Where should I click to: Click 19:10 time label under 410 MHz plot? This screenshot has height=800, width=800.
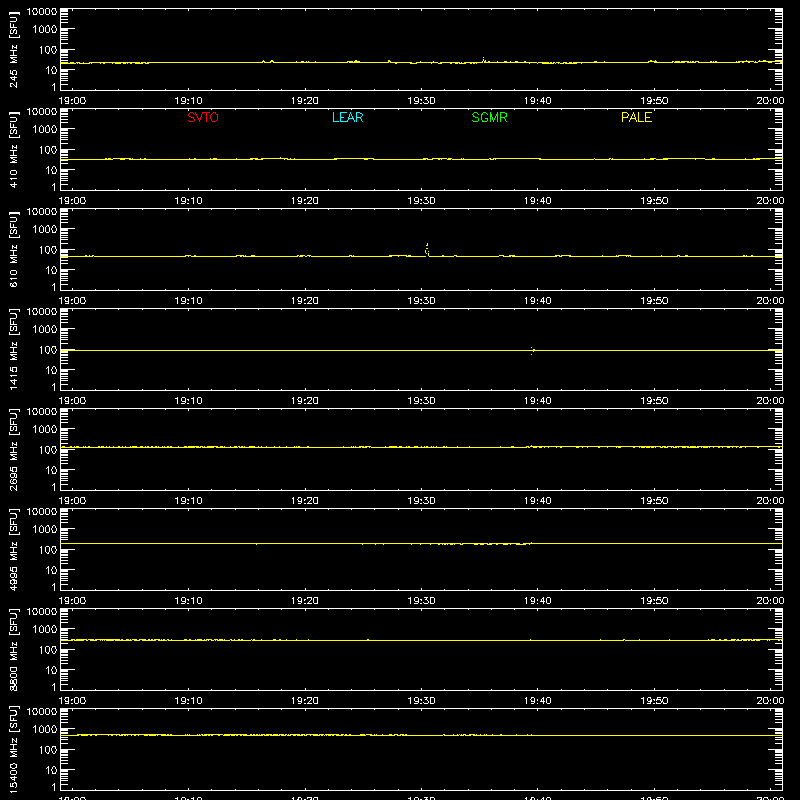click(x=189, y=201)
